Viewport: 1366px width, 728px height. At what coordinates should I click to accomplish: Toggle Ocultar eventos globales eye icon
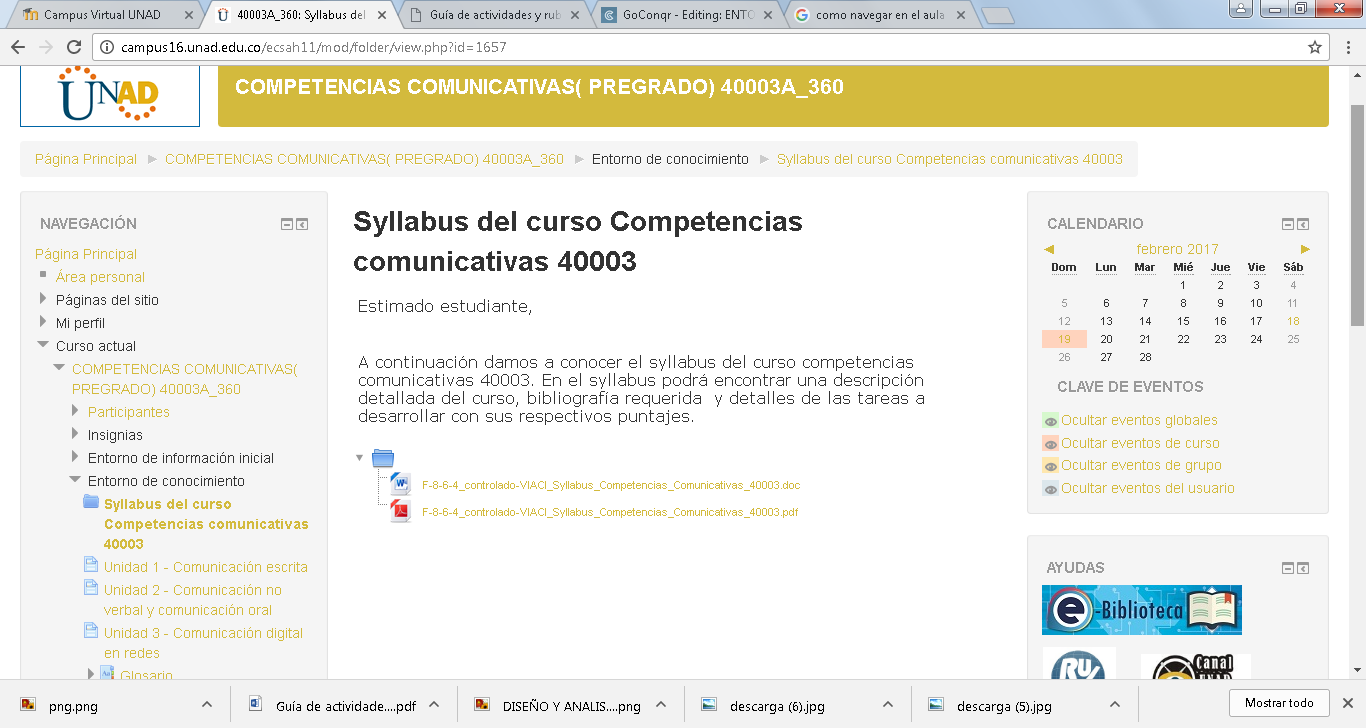tap(1050, 421)
